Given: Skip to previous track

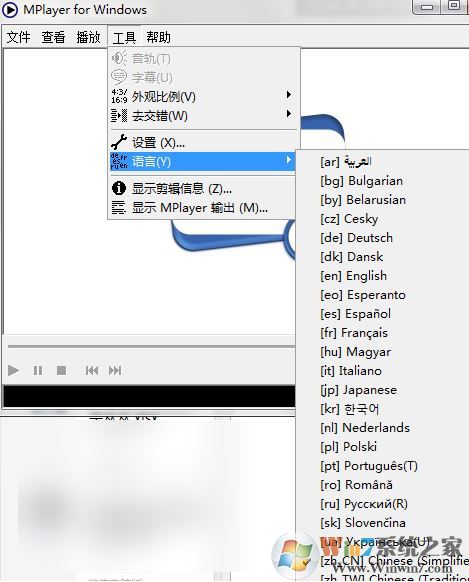Looking at the screenshot, I should click(92, 370).
